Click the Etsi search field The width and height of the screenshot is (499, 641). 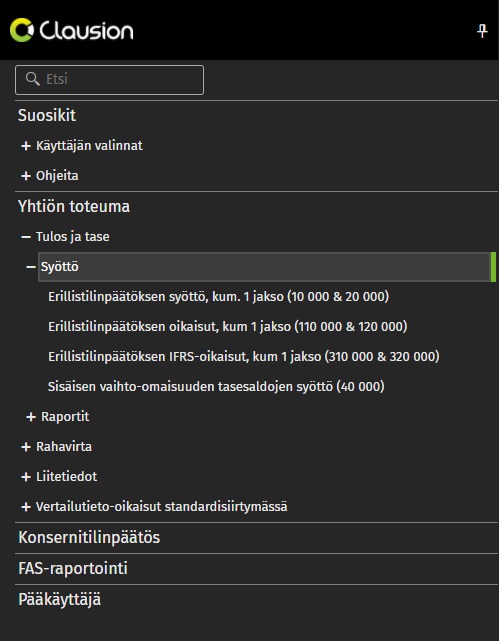(x=109, y=80)
